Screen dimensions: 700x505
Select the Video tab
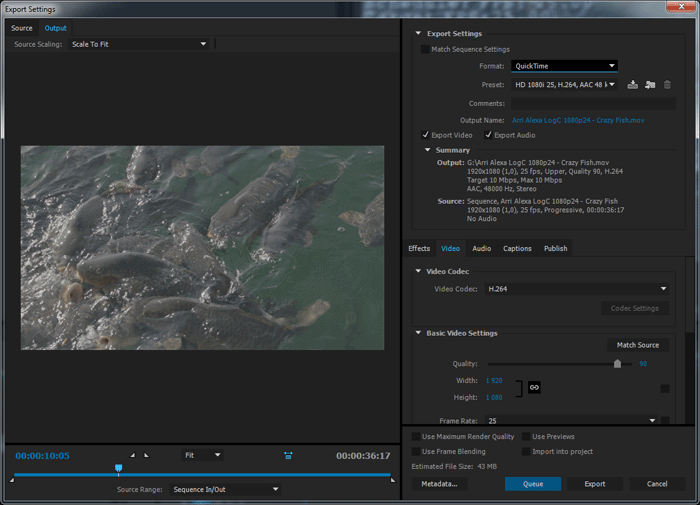(x=450, y=248)
